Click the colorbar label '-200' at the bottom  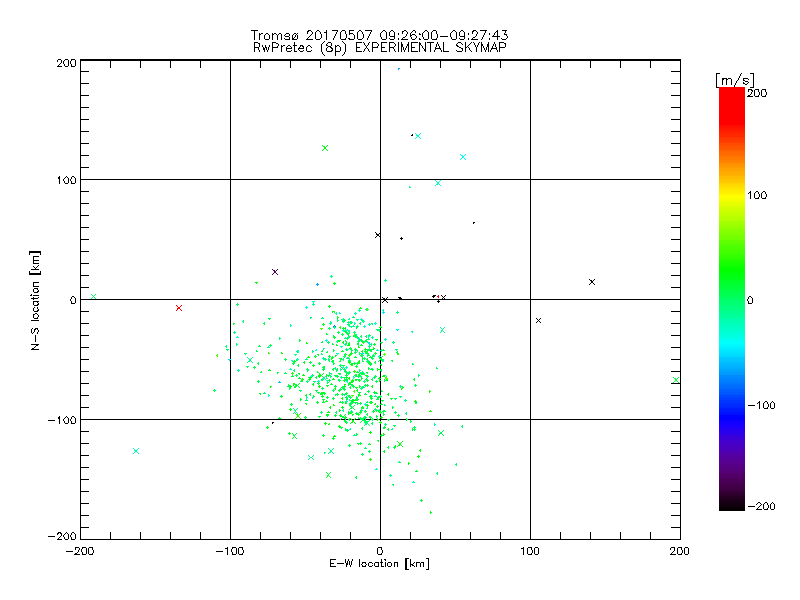(761, 506)
